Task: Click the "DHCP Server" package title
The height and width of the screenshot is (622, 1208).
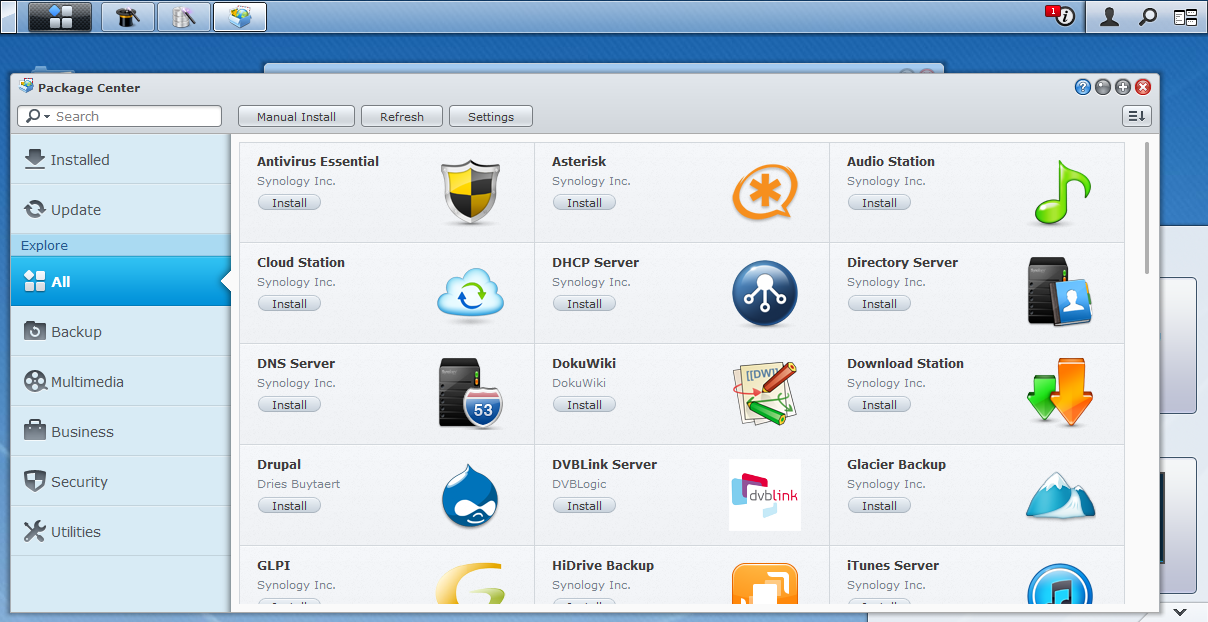Action: pos(595,262)
